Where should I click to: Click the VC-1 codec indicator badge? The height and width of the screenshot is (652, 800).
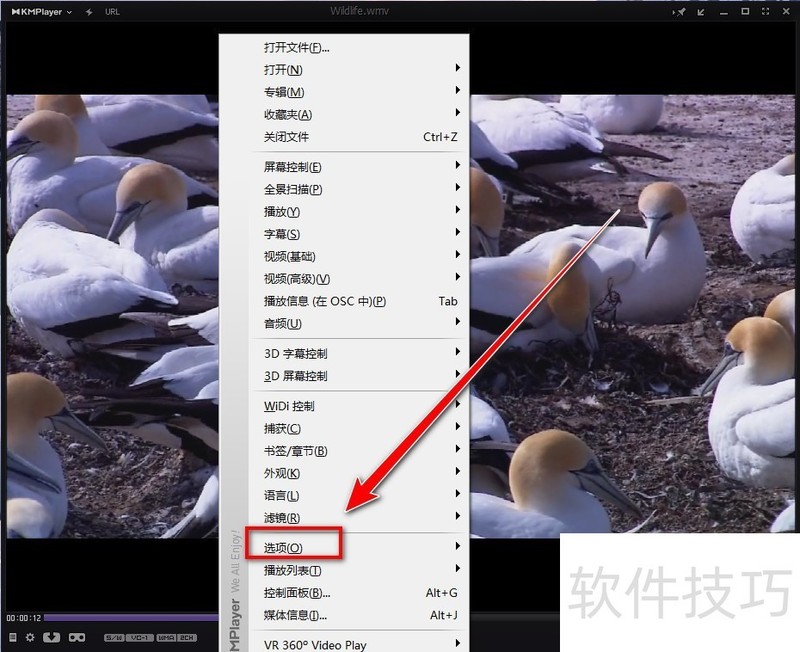point(140,637)
